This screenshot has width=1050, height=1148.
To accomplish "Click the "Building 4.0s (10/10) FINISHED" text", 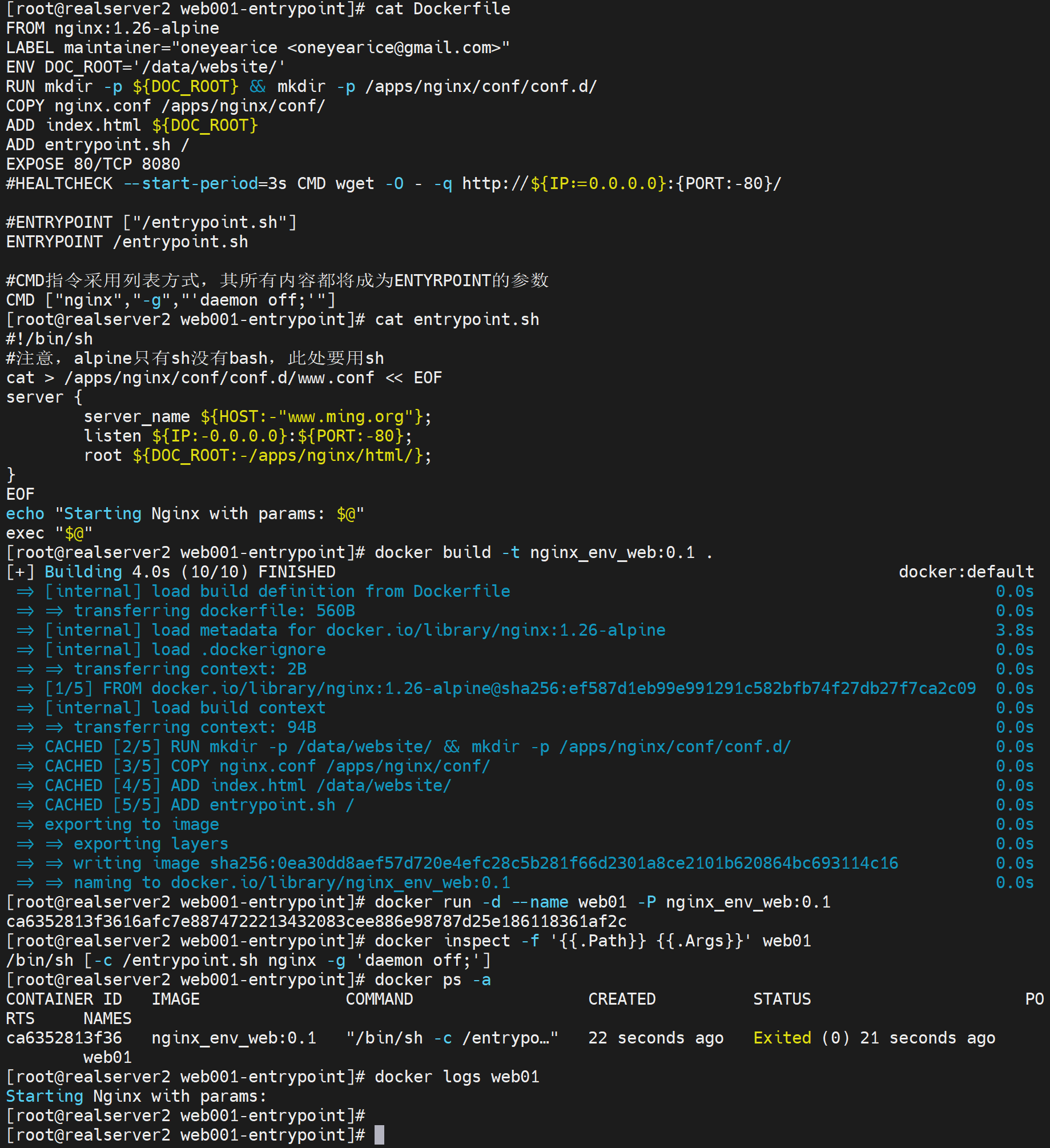I will point(190,572).
